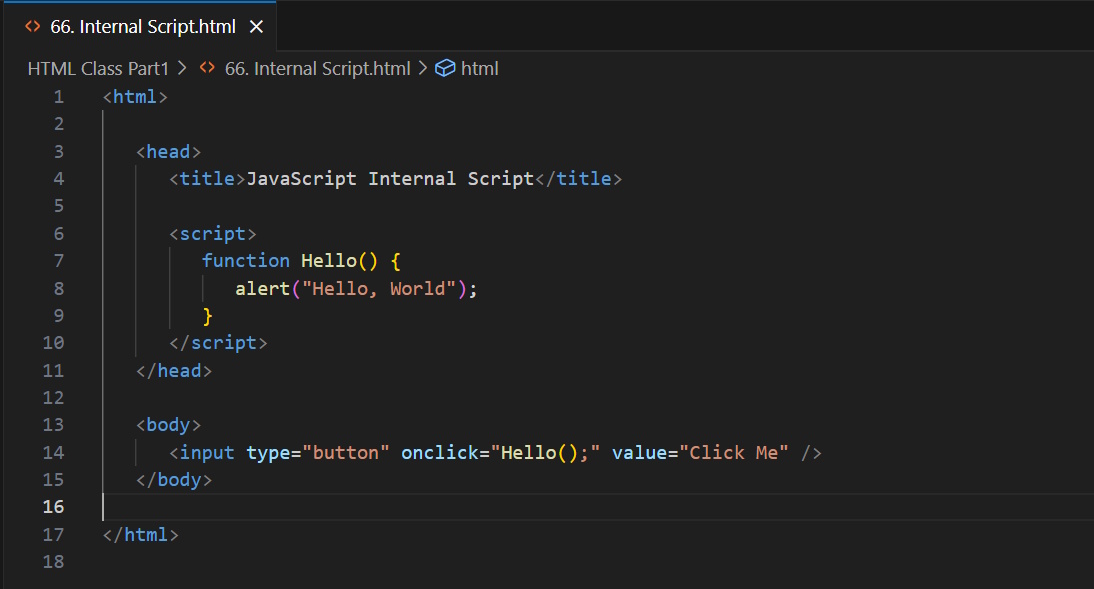1094x589 pixels.
Task: Select the 66. Internal Script.html tab title
Action: 143,27
